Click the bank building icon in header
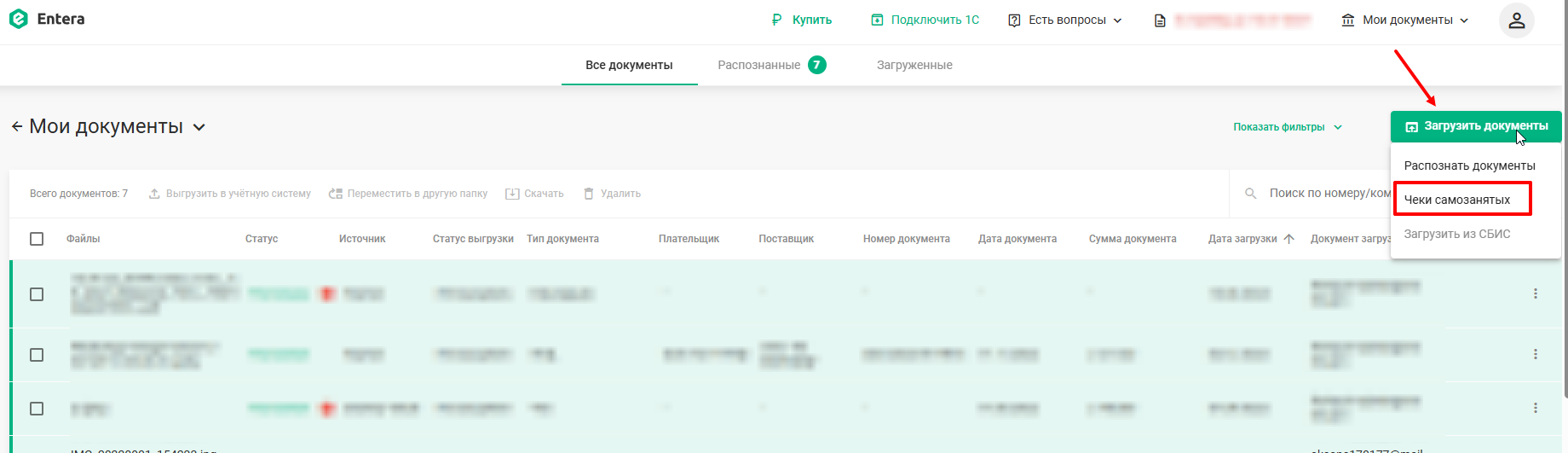The width and height of the screenshot is (1568, 453). click(1348, 20)
